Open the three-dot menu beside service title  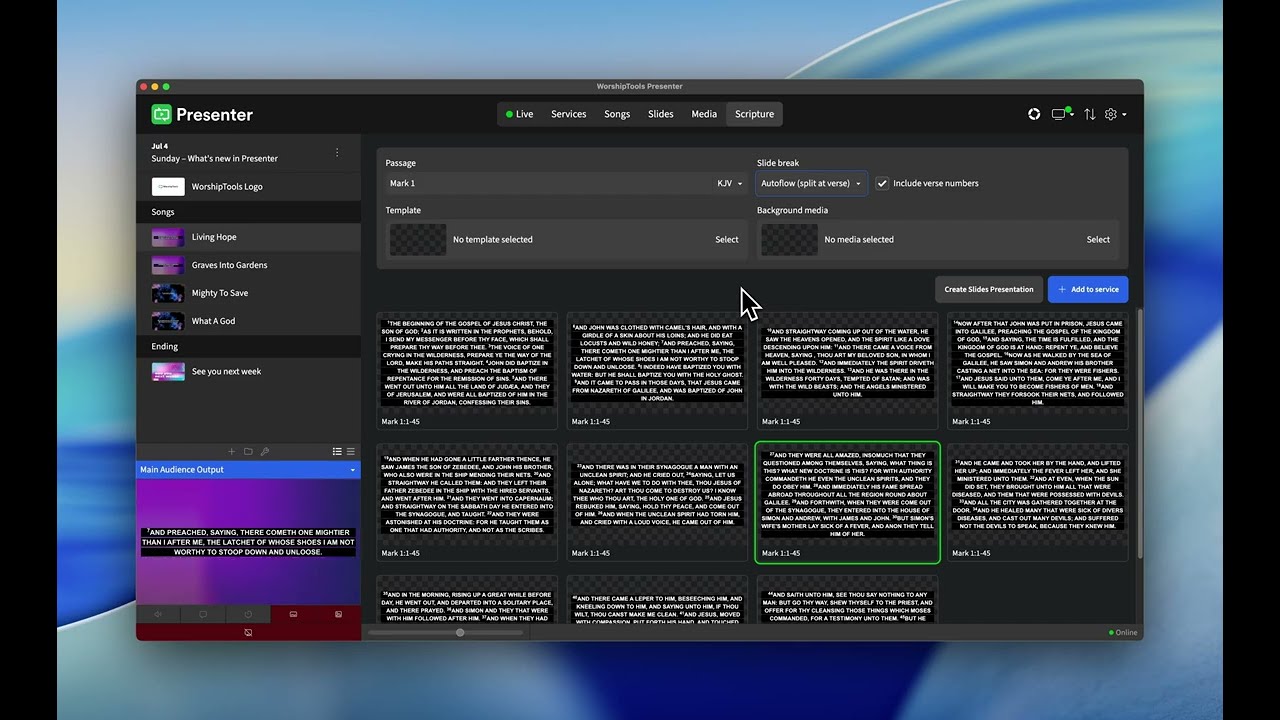coord(337,153)
